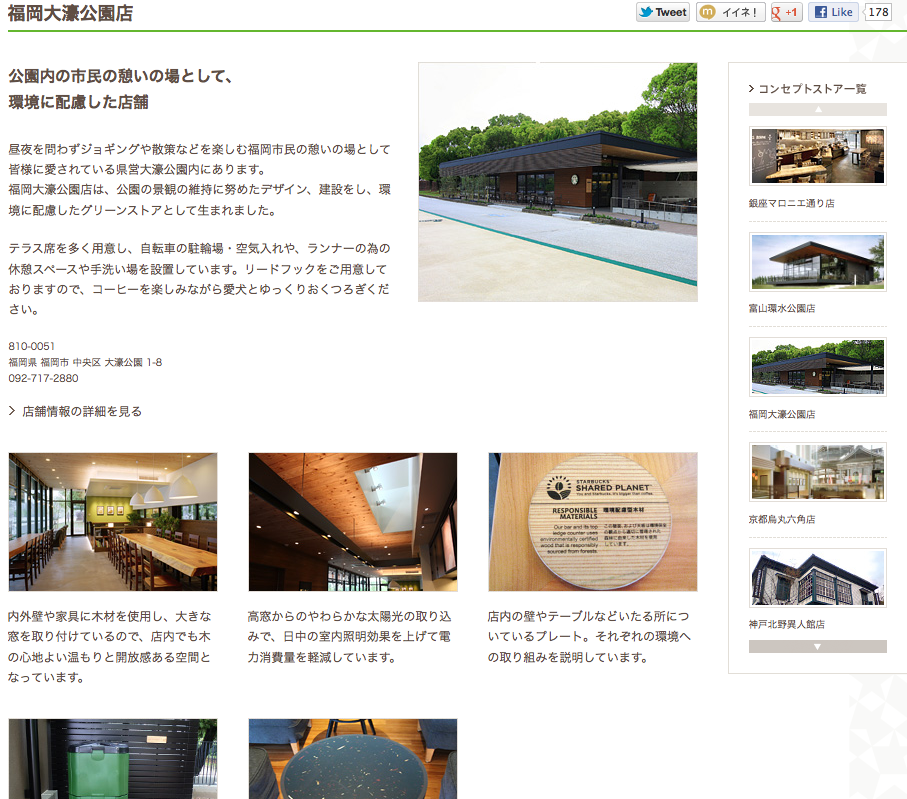Click the Facebook like count 178
Viewport: 907px width, 799px height.
(878, 12)
